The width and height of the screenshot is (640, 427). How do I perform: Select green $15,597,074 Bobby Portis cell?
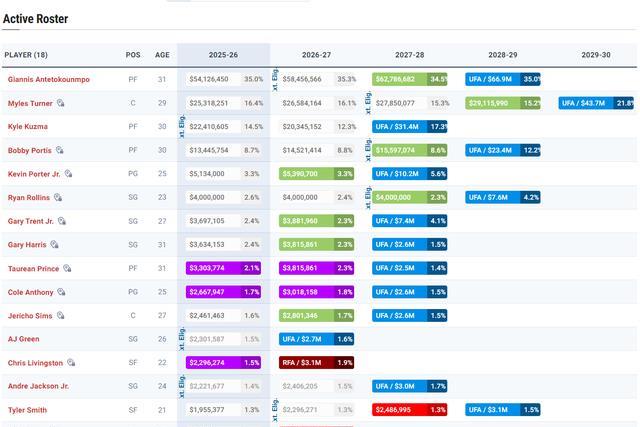click(x=409, y=150)
